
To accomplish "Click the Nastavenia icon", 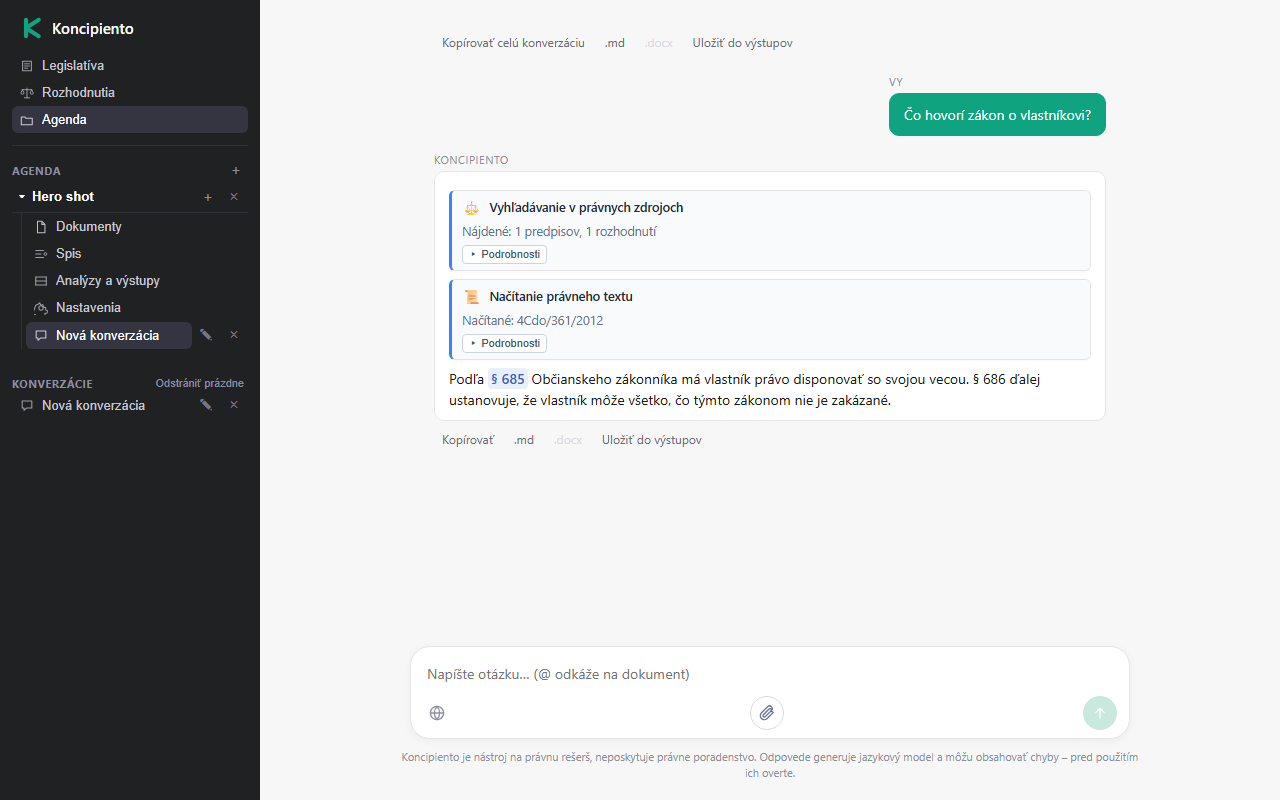I will point(41,308).
